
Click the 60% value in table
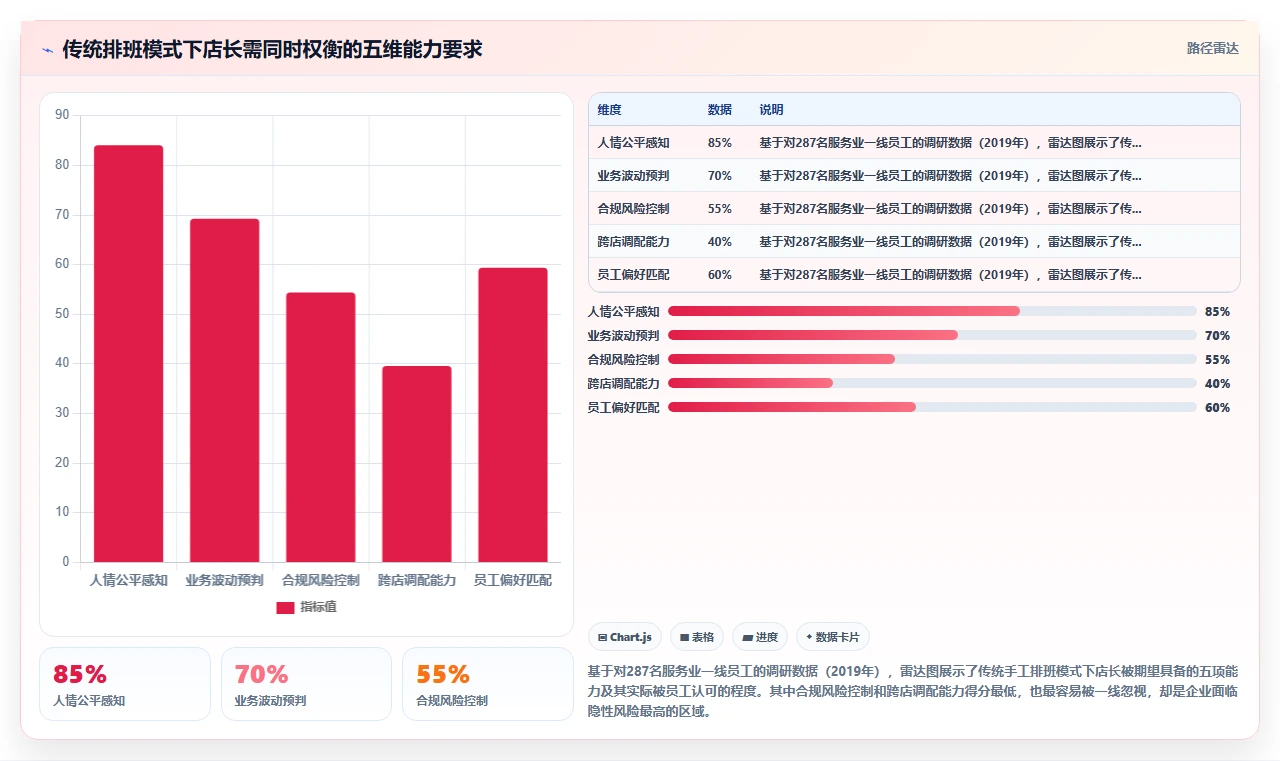click(x=720, y=275)
